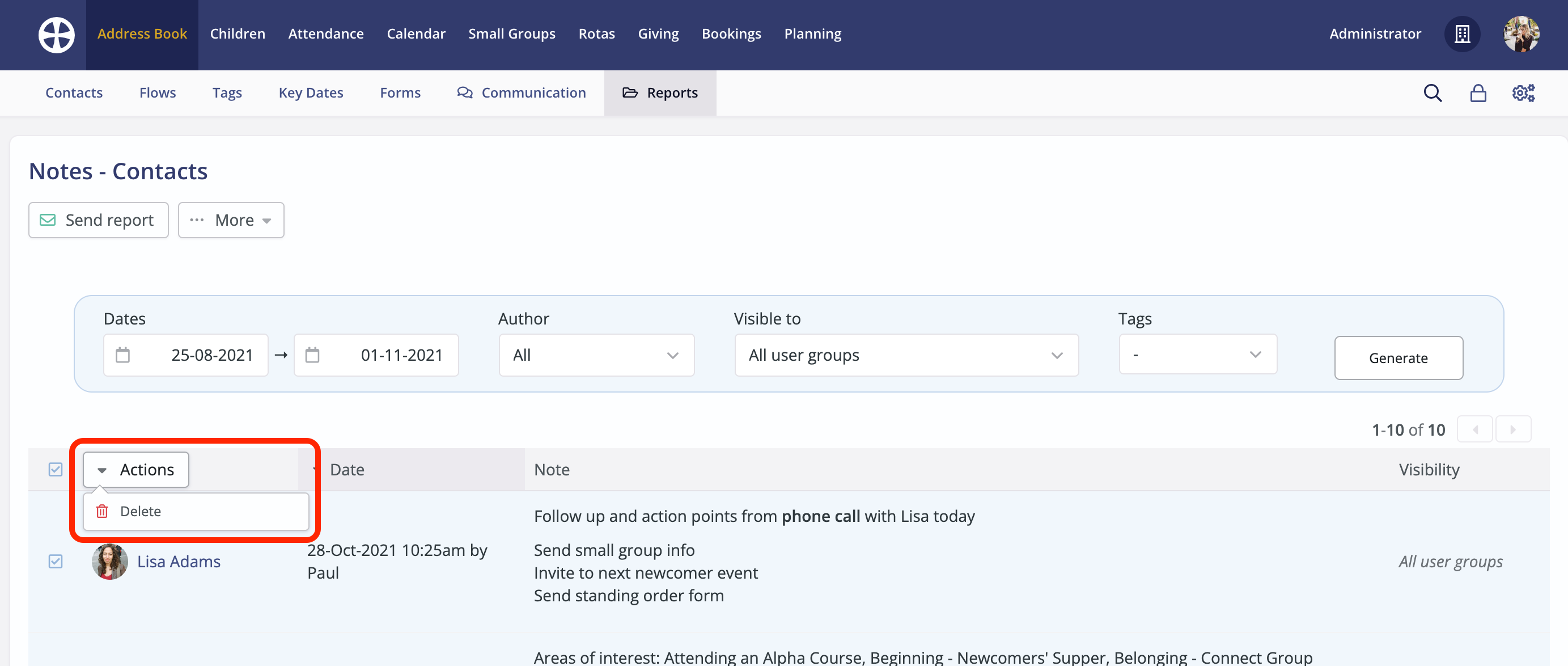Click the padlock lock icon
The image size is (1568, 666).
[1478, 93]
